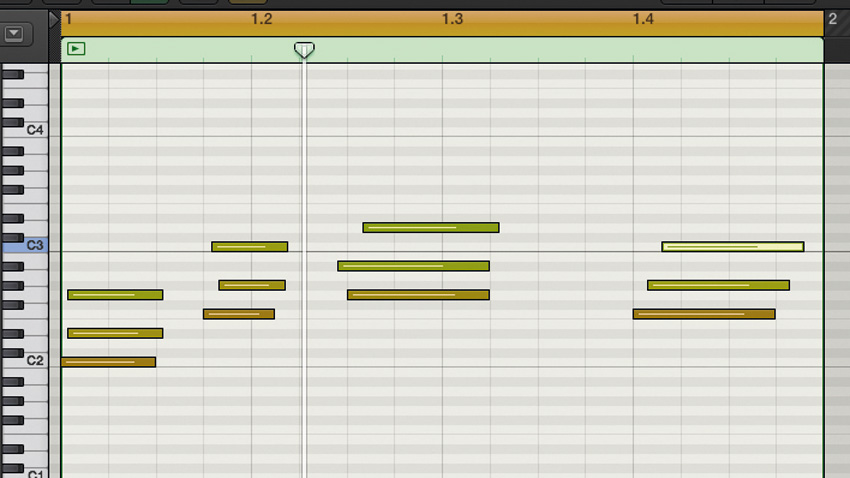The image size is (850, 478).
Task: Select the G#2 note near beat 1.2
Action: pos(252,285)
